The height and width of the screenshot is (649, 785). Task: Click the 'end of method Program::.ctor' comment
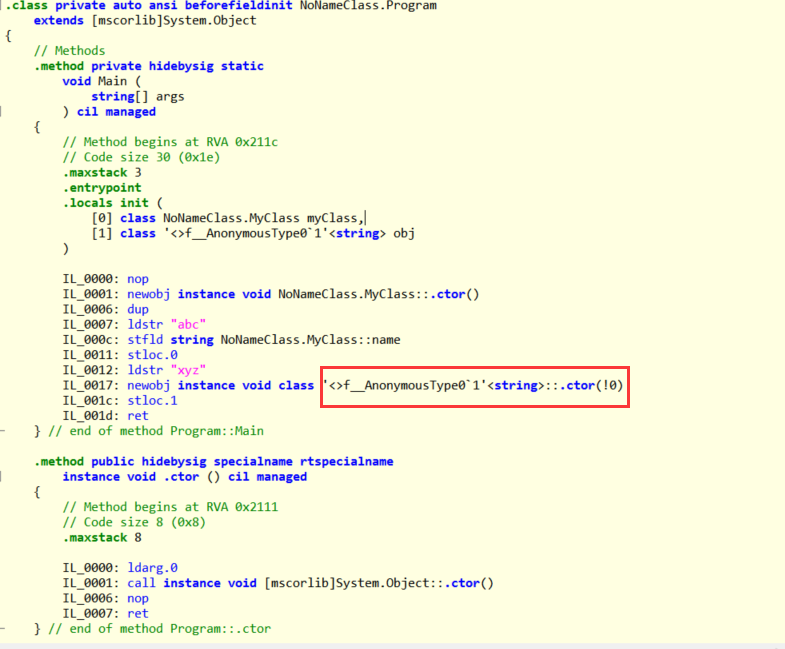pyautogui.click(x=160, y=629)
